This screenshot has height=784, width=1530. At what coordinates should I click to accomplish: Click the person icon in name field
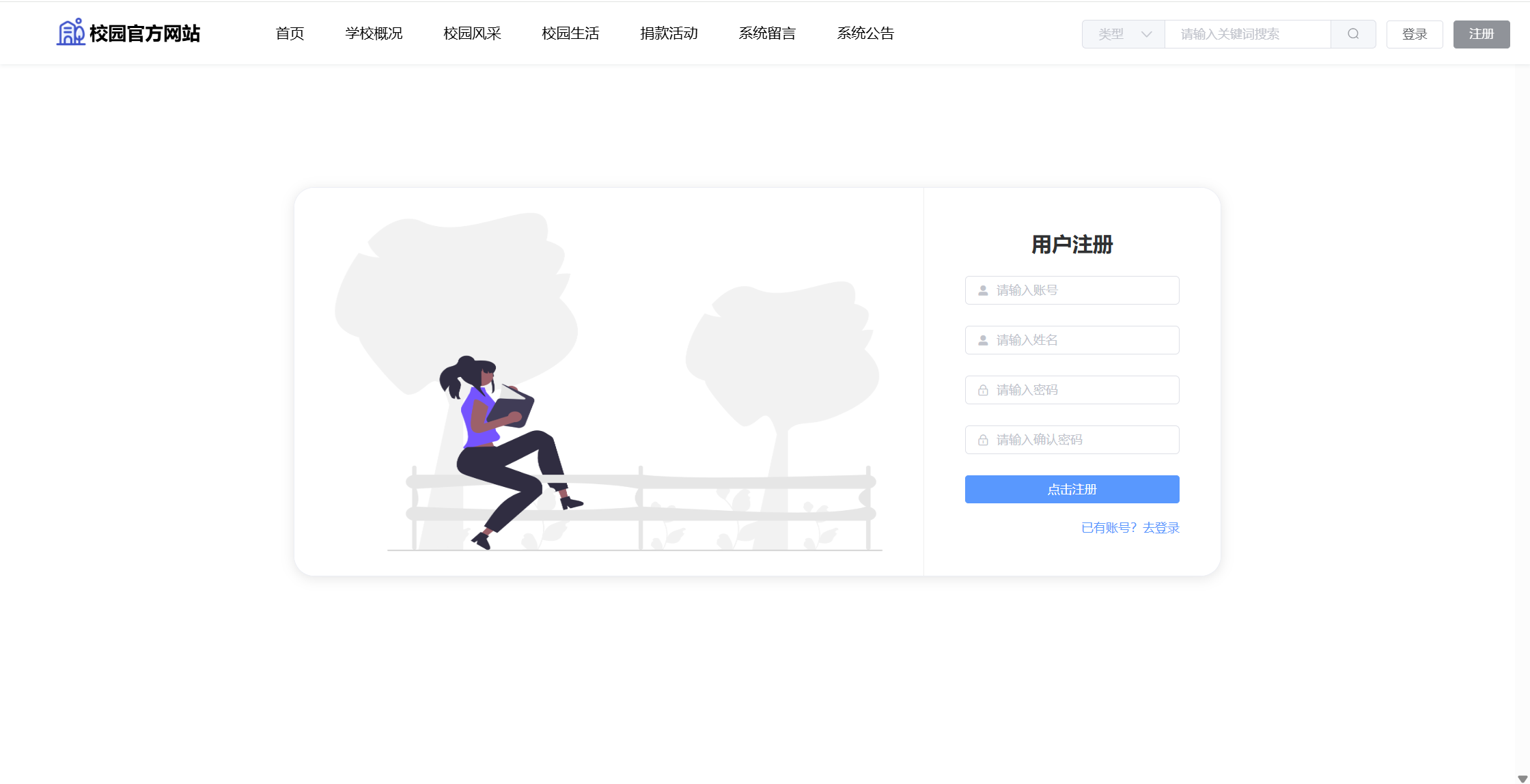click(x=983, y=340)
